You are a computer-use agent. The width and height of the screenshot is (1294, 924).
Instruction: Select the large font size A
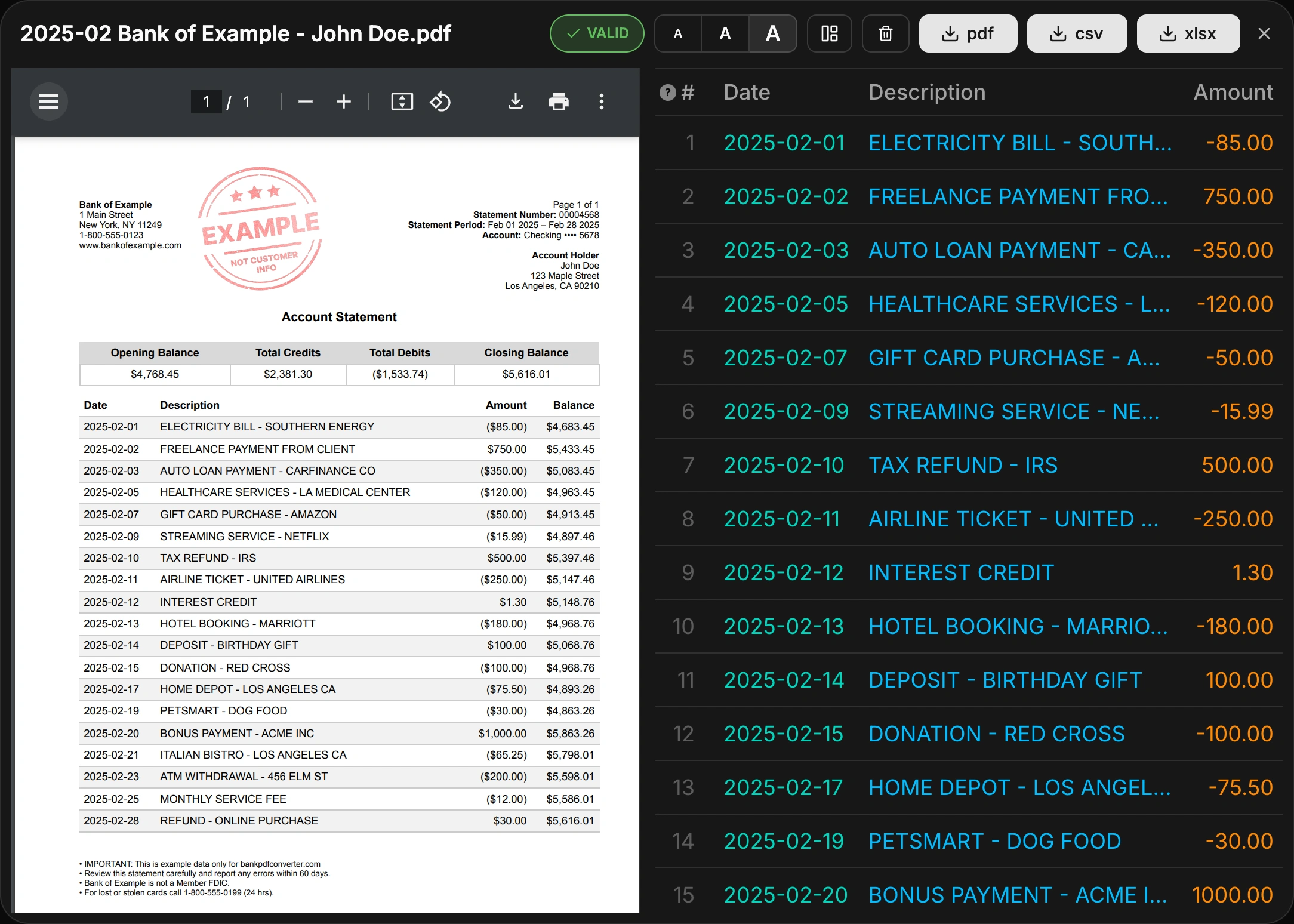click(773, 33)
